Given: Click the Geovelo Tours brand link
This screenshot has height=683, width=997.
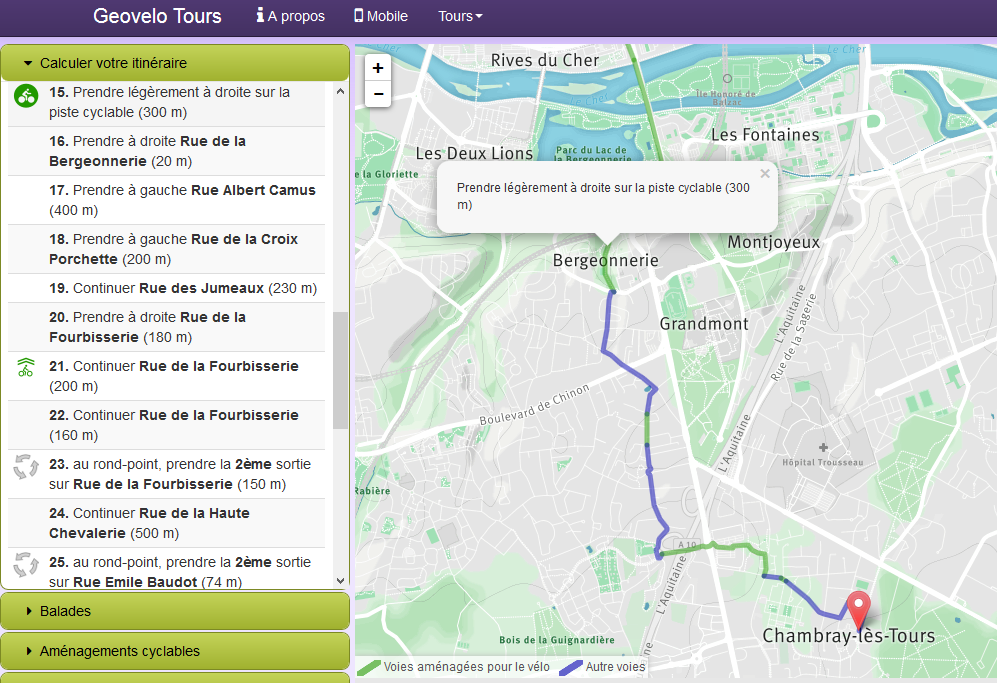Looking at the screenshot, I should (x=157, y=16).
